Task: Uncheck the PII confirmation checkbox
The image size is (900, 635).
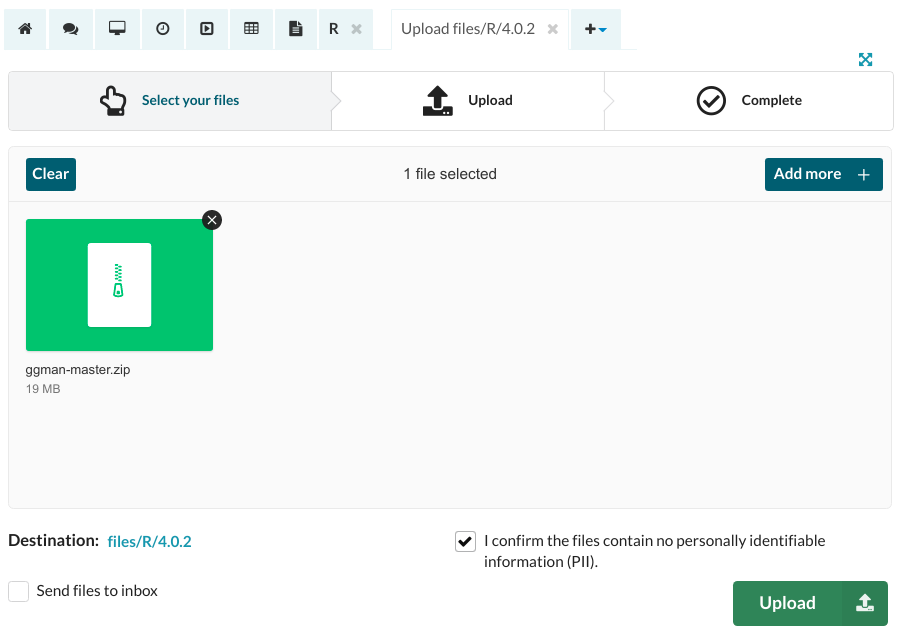Action: tap(465, 541)
